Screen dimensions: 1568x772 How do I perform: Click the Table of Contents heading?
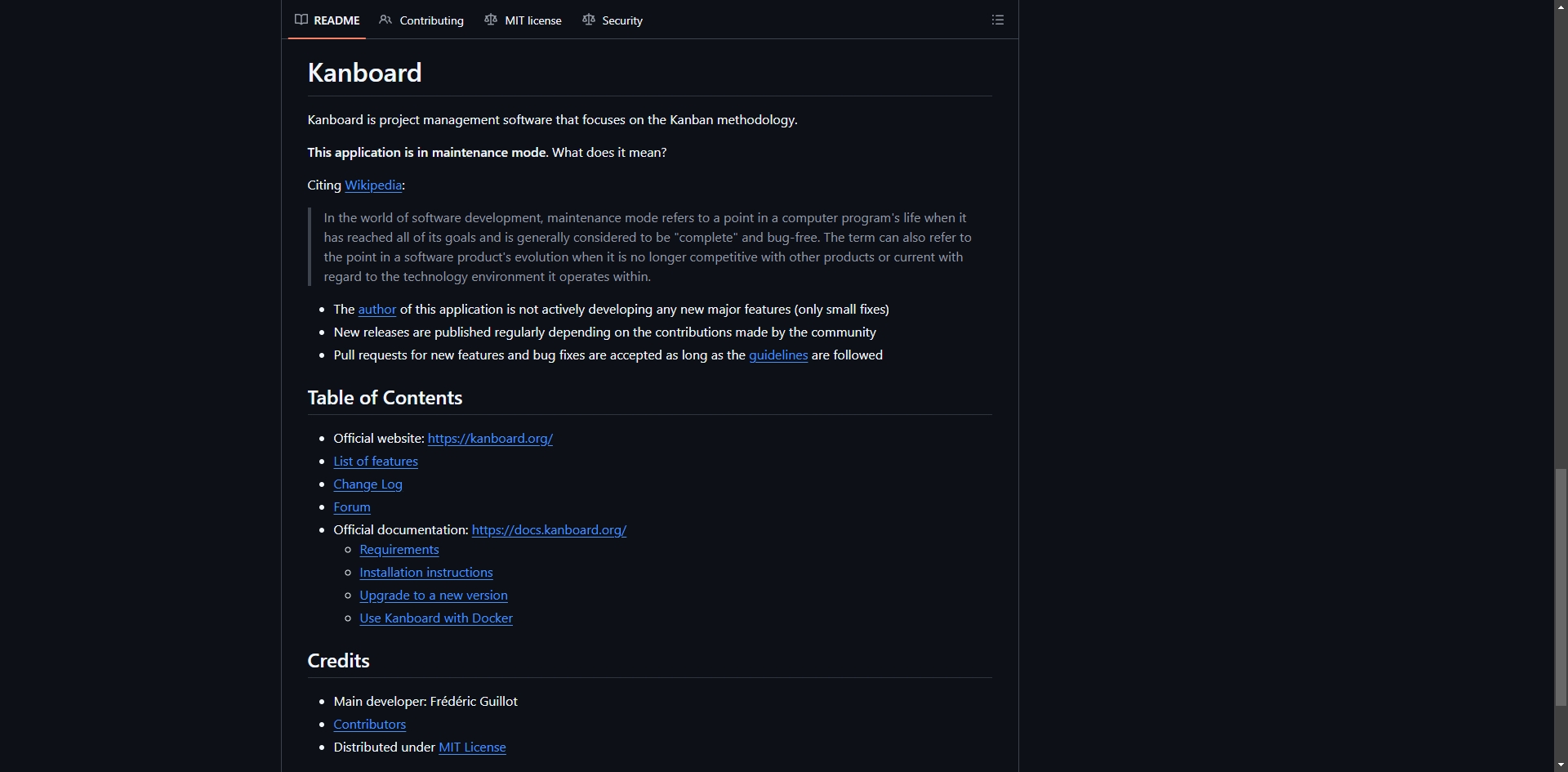pos(385,398)
